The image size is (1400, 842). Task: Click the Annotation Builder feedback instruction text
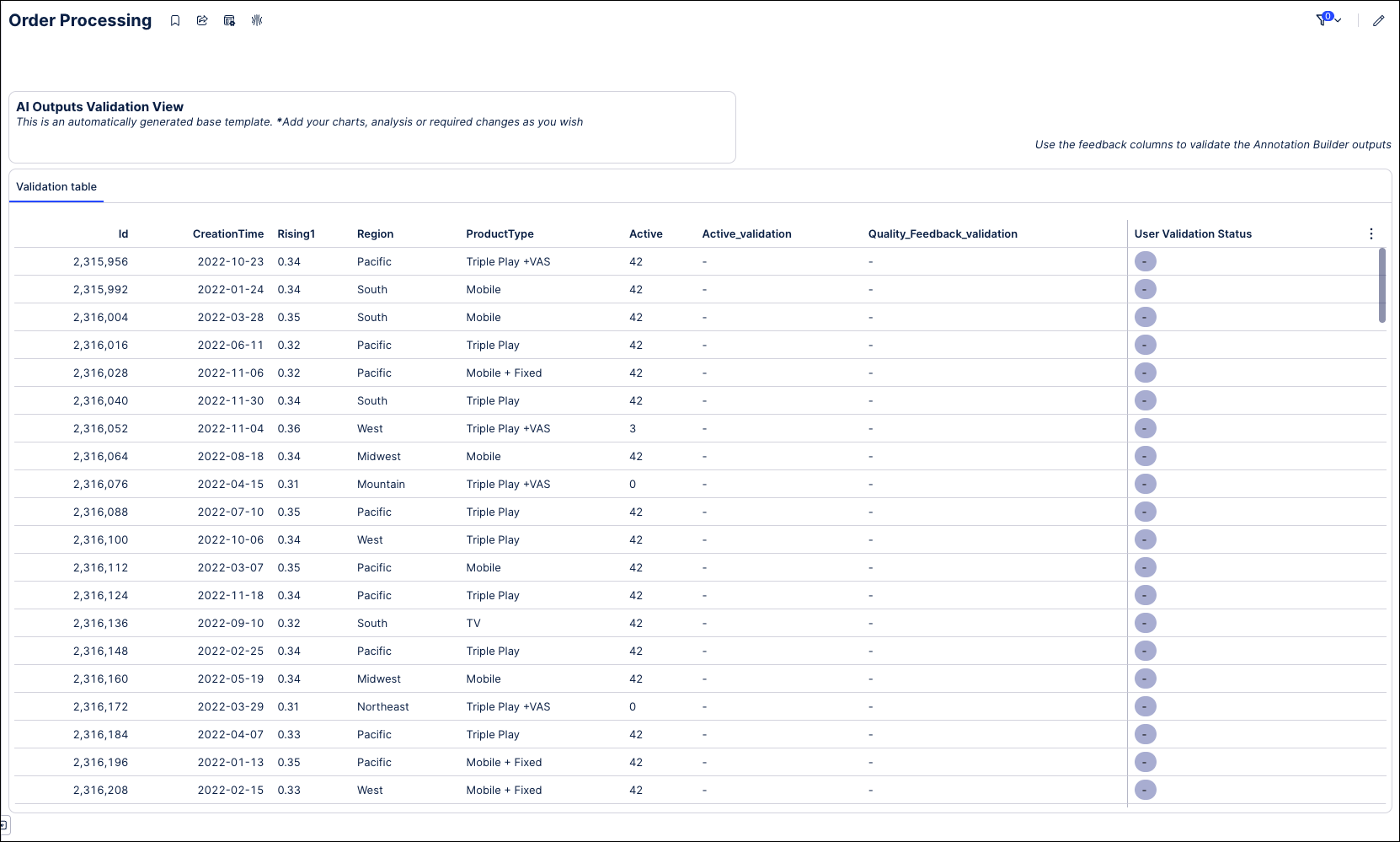pos(1212,144)
